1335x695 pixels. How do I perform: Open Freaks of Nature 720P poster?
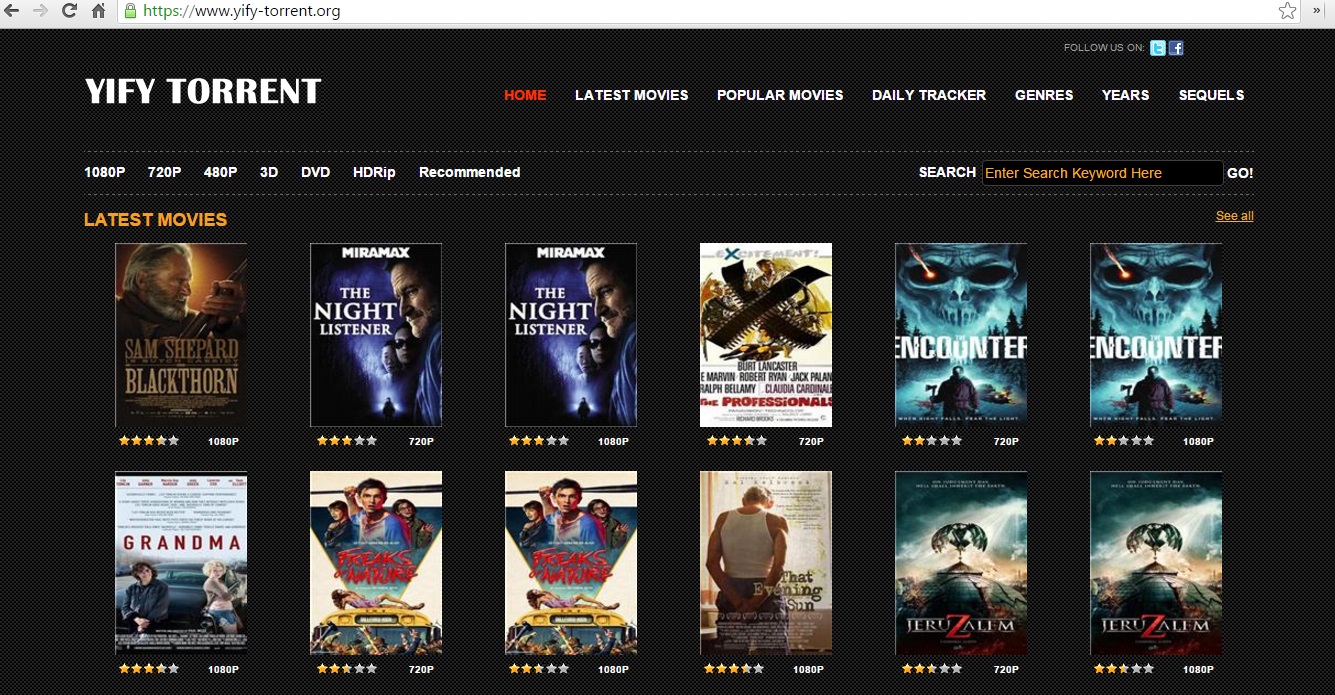click(376, 563)
